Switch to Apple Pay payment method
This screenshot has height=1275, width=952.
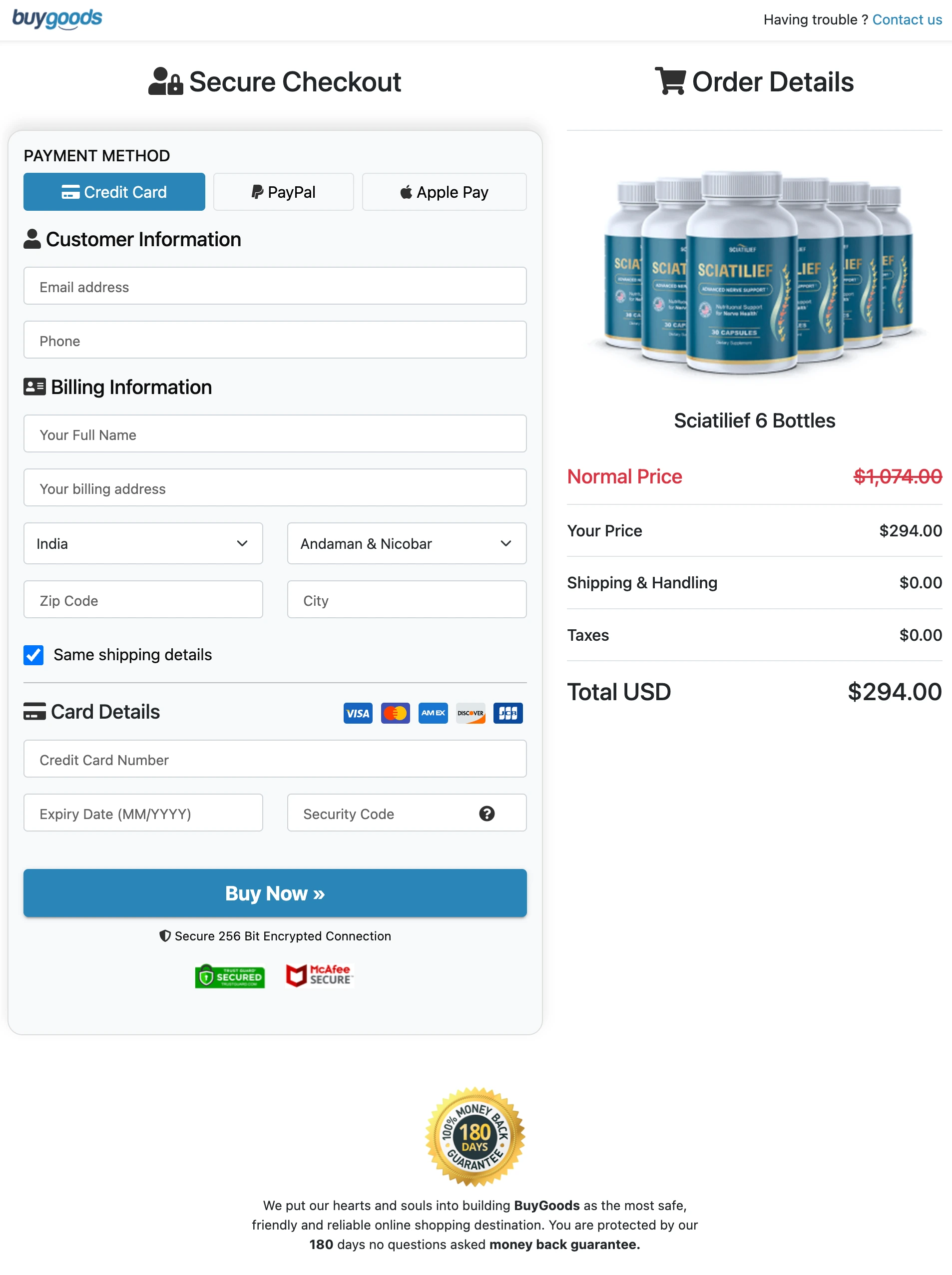[445, 192]
